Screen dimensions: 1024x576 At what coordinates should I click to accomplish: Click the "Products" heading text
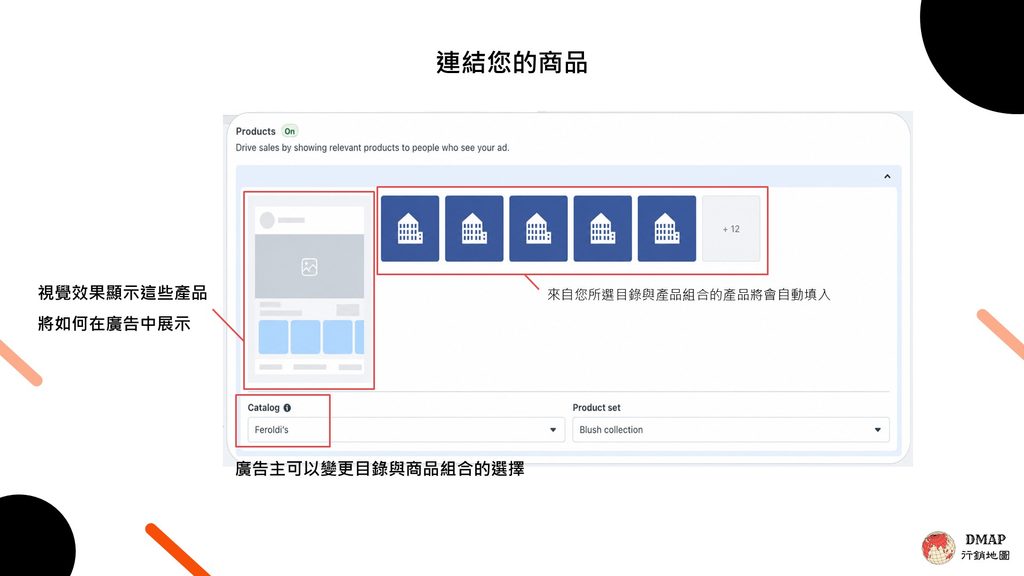[x=255, y=131]
